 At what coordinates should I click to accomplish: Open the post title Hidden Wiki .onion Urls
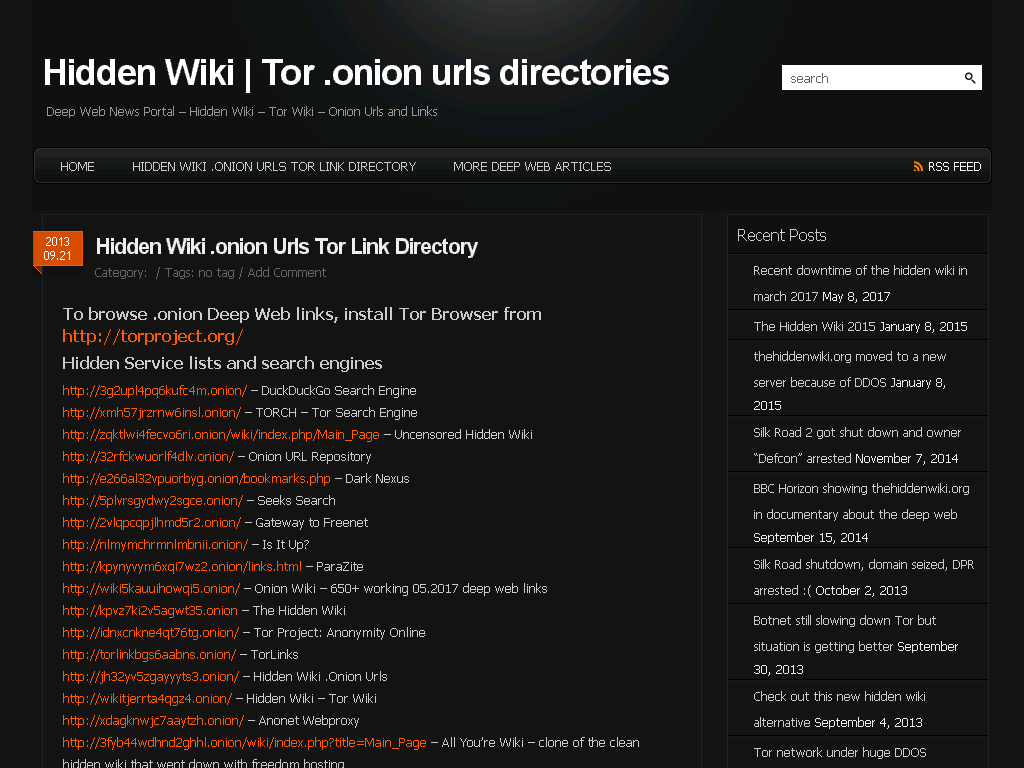[x=287, y=246]
